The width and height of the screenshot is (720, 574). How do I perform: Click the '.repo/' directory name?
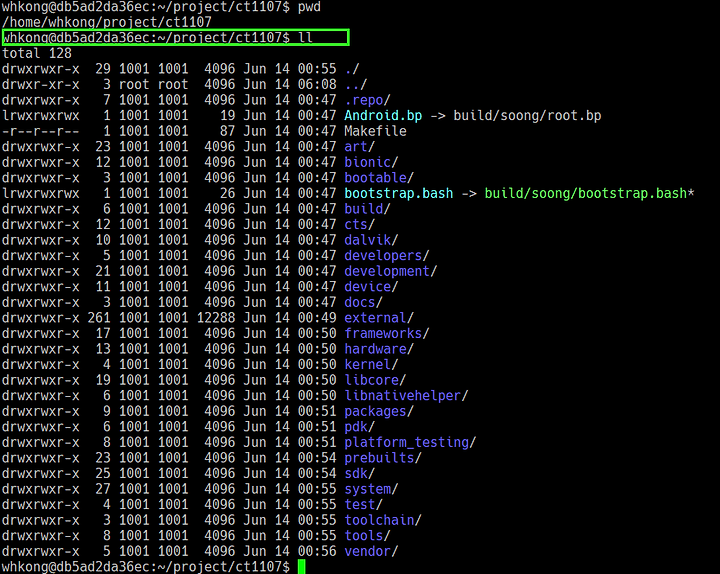coord(367,100)
